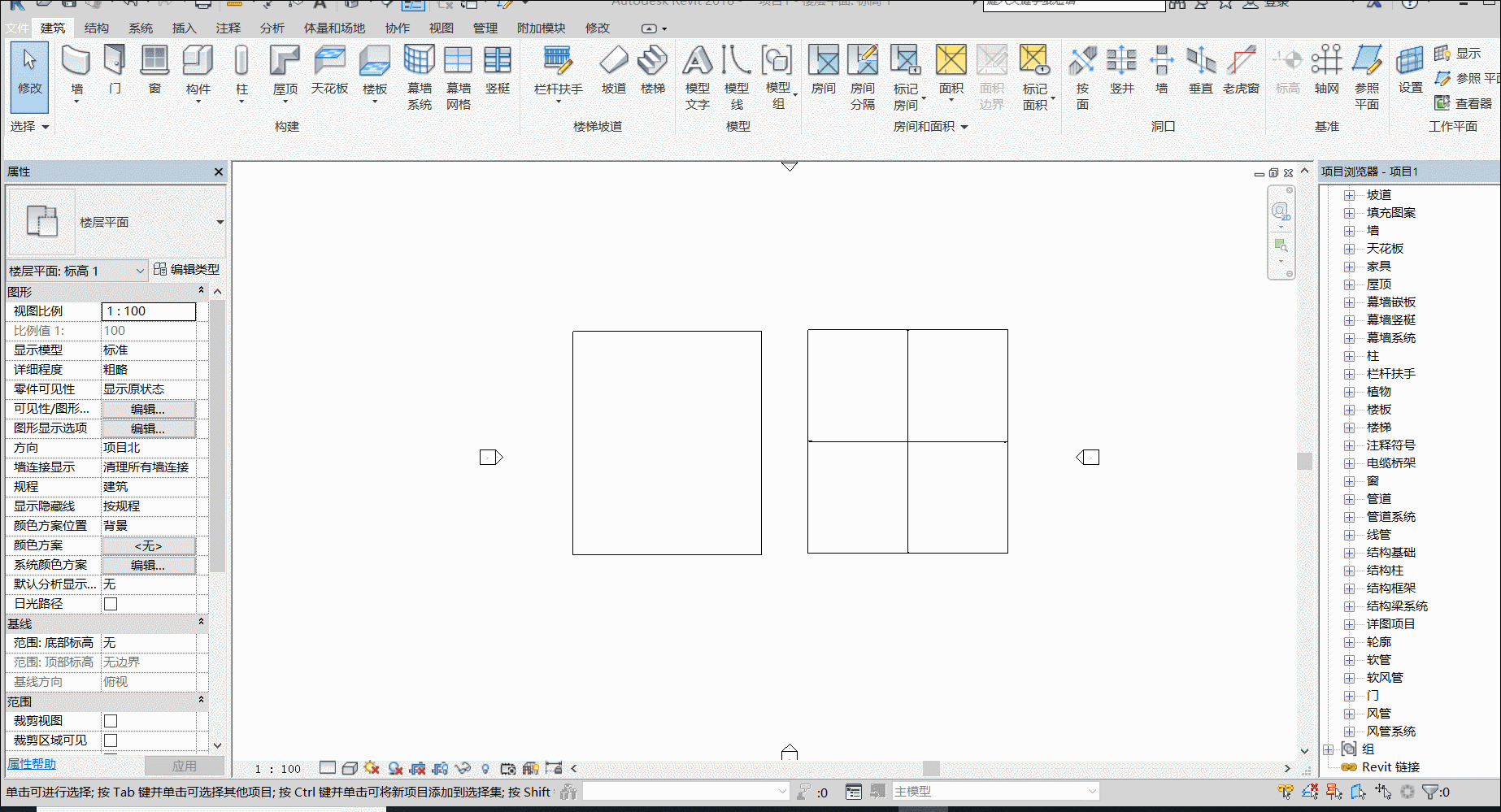Viewport: 1501px width, 812px height.
Task: Select the 坡道 (Ramp) tool
Action: click(x=614, y=70)
